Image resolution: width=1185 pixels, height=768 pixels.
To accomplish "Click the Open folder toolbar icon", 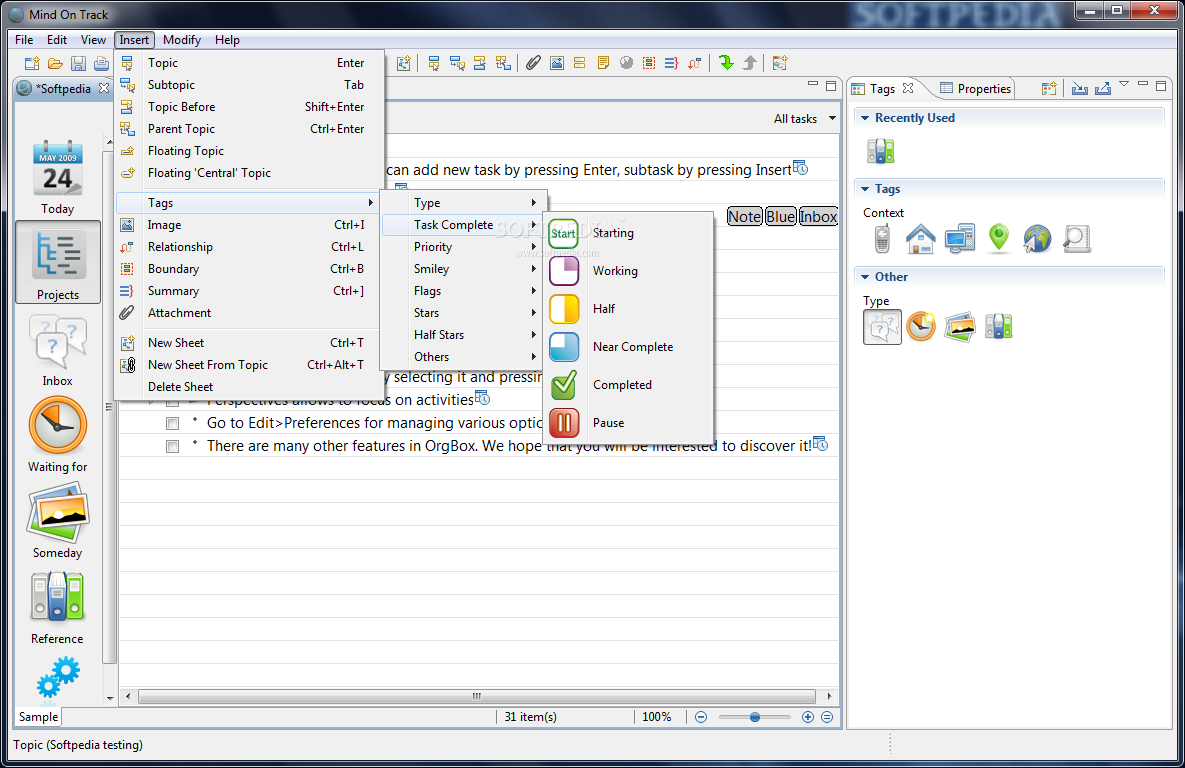I will click(55, 63).
